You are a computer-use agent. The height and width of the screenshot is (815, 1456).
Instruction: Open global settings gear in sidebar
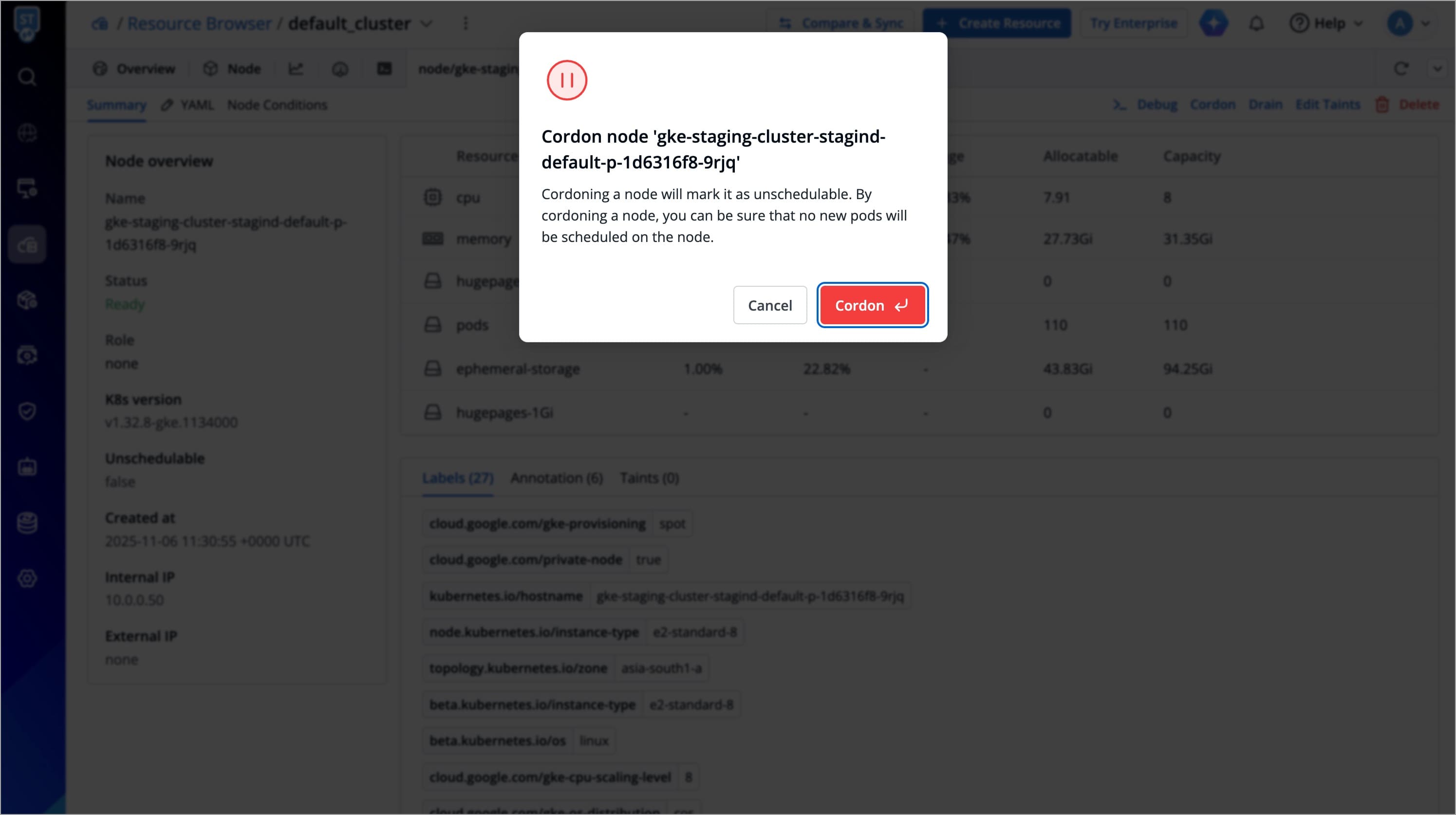27,578
